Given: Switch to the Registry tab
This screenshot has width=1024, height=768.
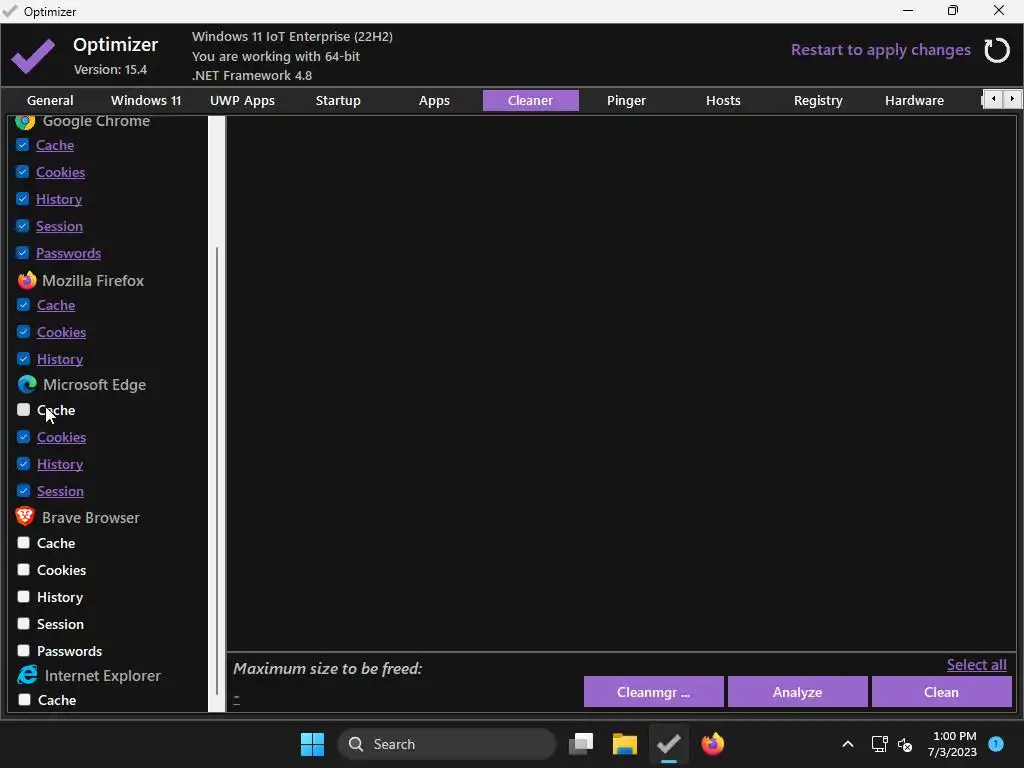Looking at the screenshot, I should tap(818, 101).
